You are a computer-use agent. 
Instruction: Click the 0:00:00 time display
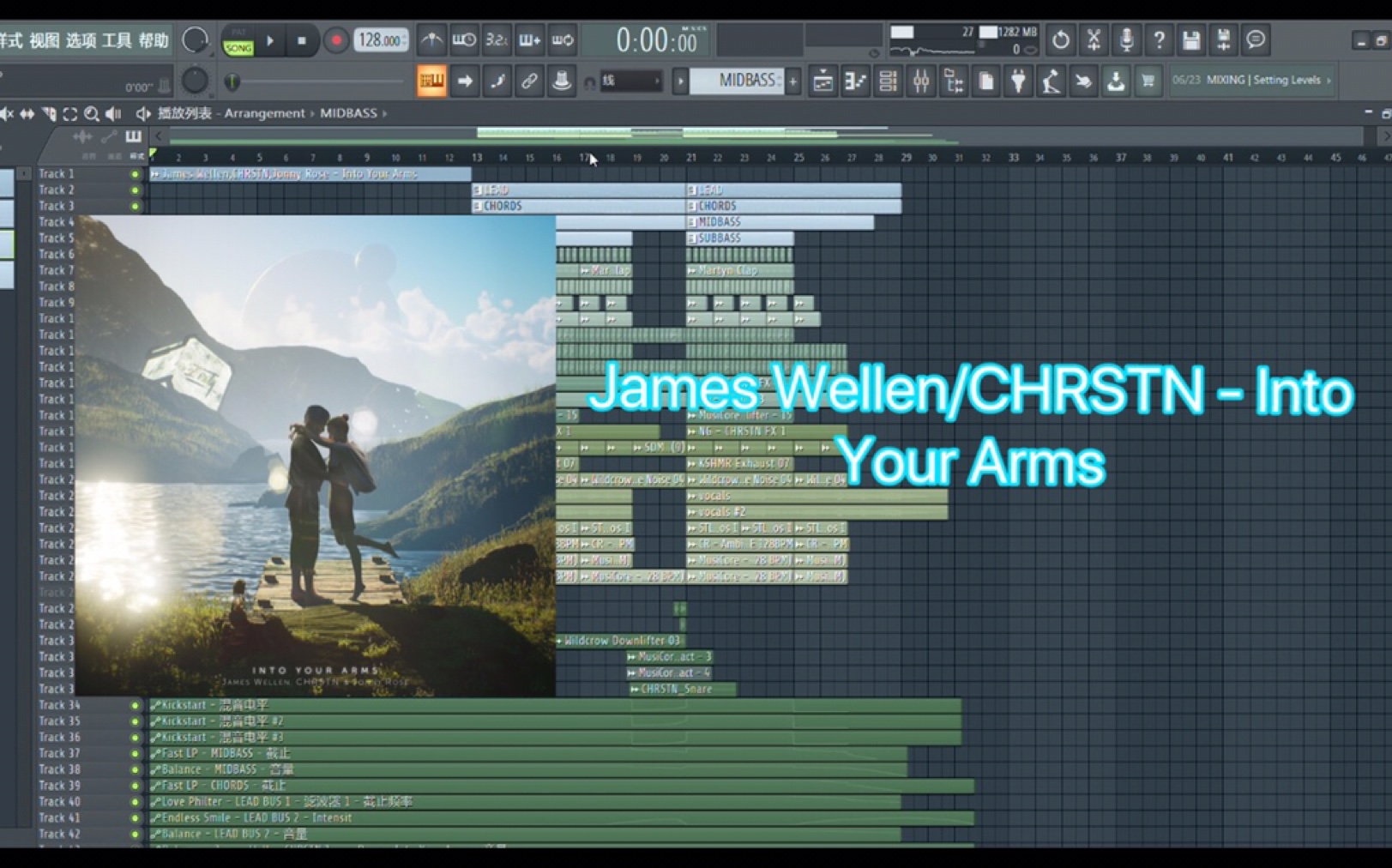point(657,40)
